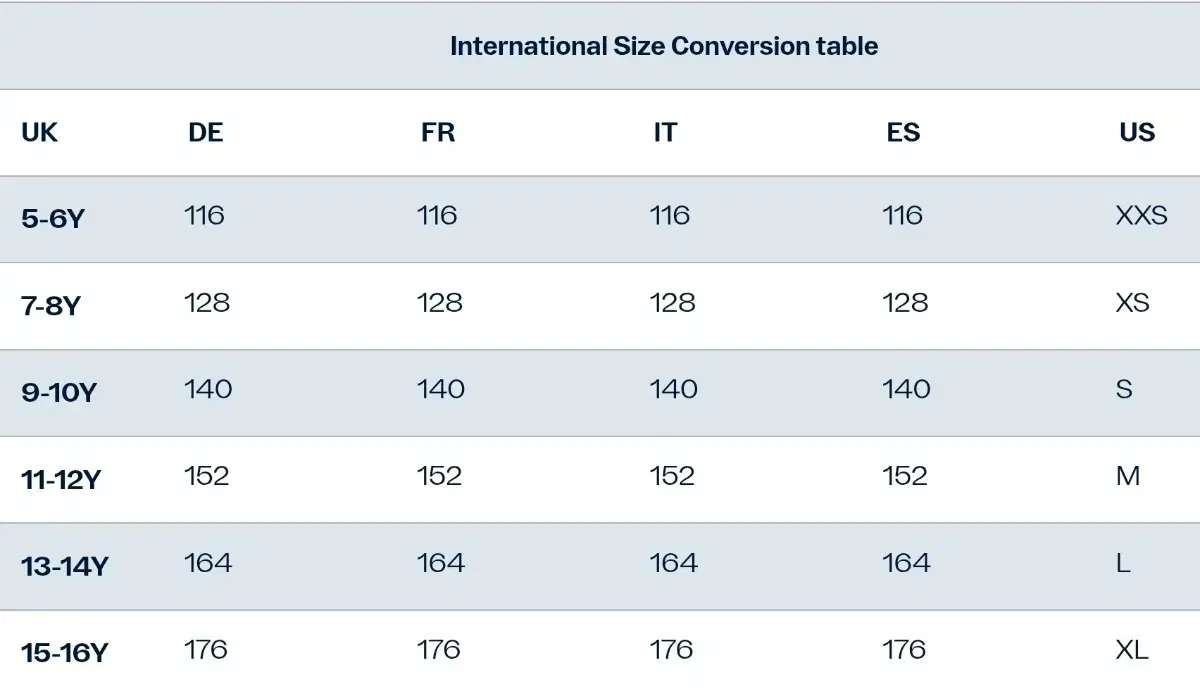Click the 13-14Y UK size row label
The image size is (1200, 696).
[x=65, y=567]
